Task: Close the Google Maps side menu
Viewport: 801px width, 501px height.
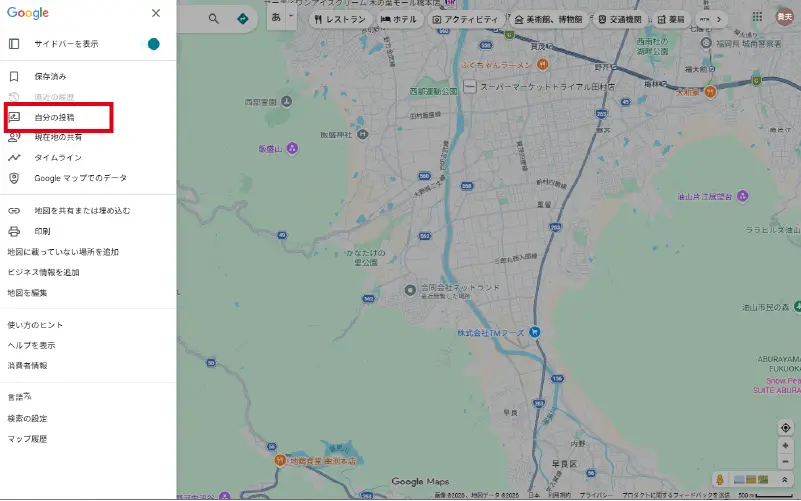Action: [x=155, y=13]
